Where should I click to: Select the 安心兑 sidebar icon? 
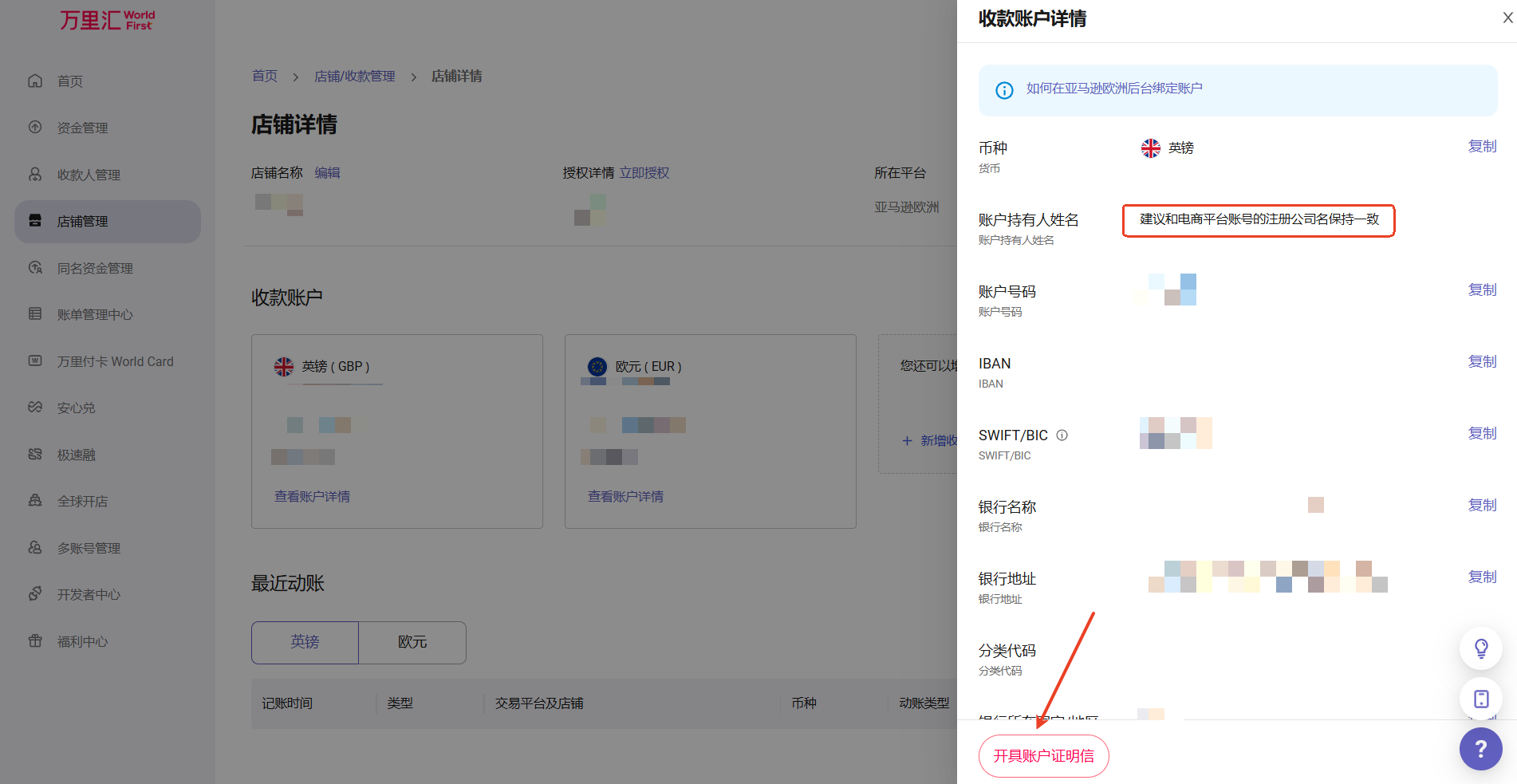[35, 407]
